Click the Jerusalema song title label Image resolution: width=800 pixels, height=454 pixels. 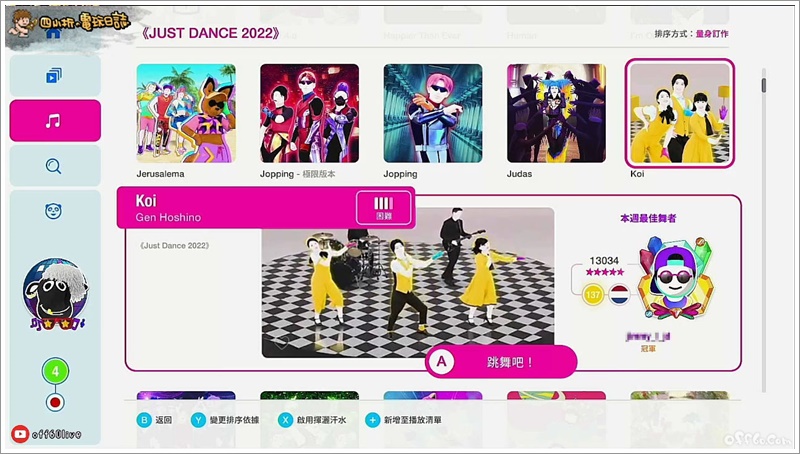pyautogui.click(x=160, y=174)
